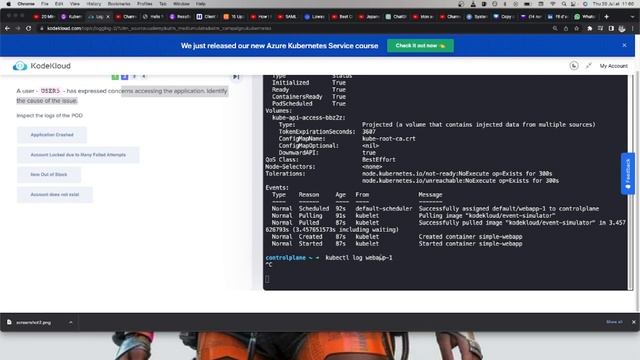The image size is (640, 360).
Task: Click the Check it out now button
Action: [x=420, y=45]
